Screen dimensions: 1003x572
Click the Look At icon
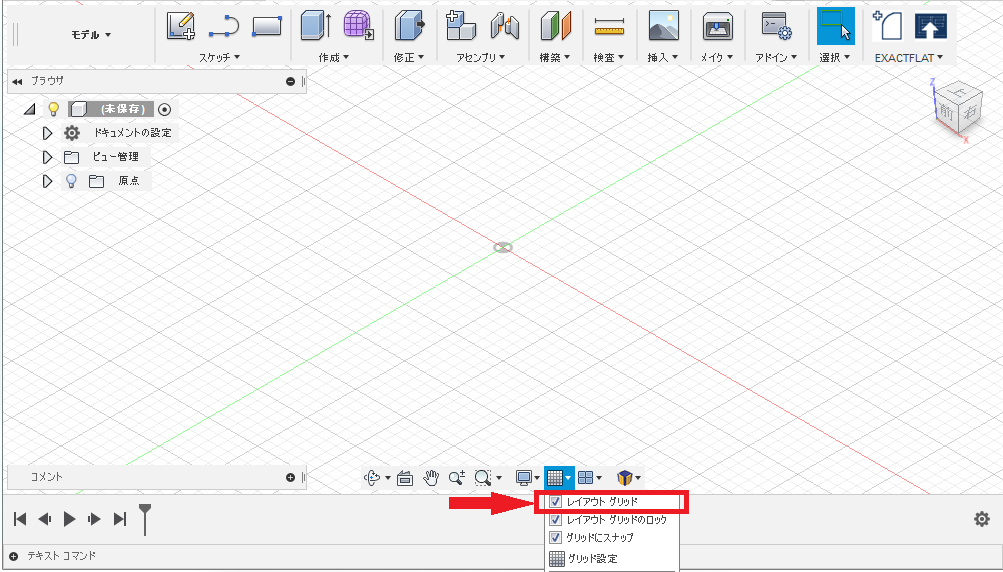click(x=405, y=478)
